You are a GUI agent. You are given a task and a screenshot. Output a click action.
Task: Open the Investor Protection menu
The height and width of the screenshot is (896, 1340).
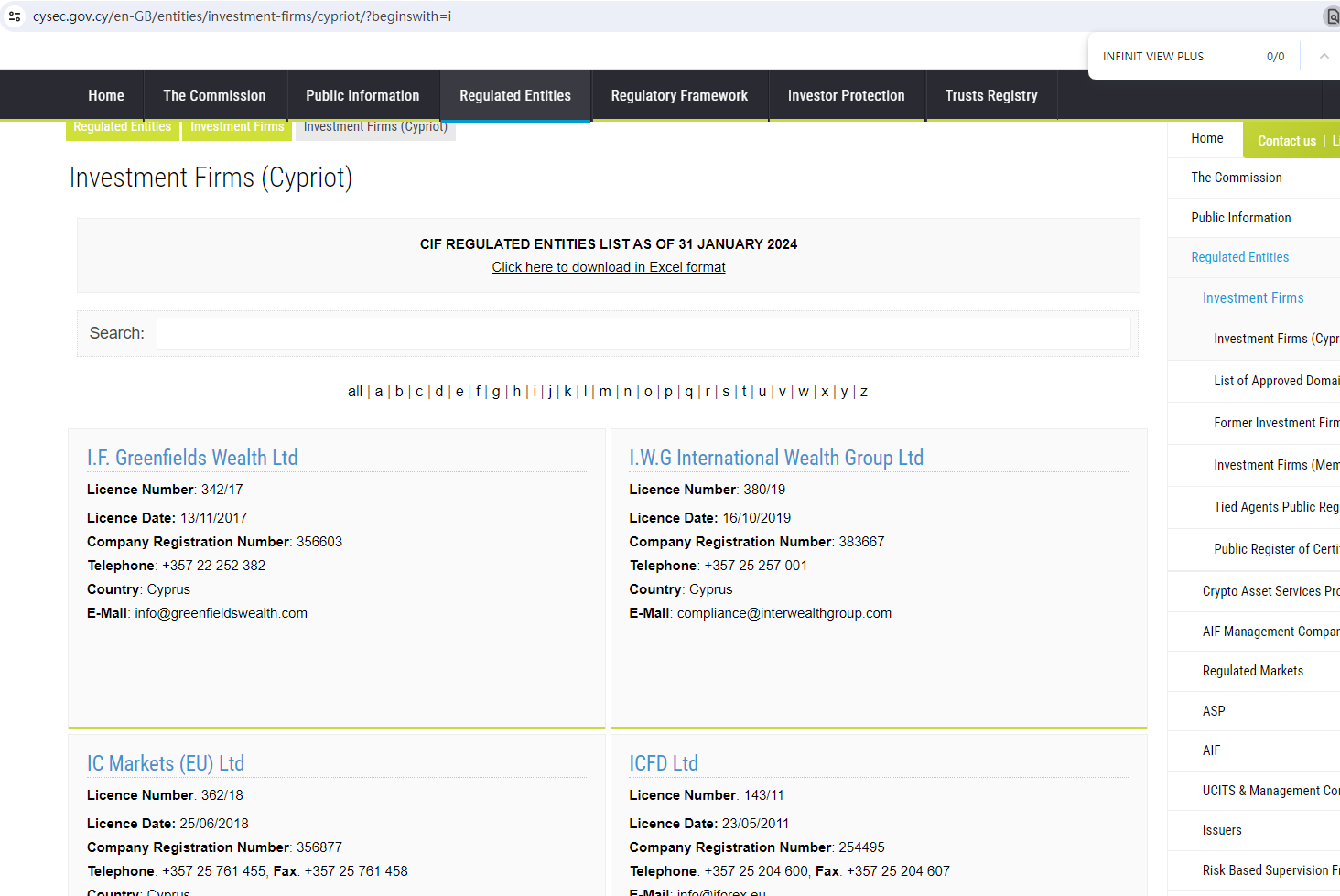point(846,95)
